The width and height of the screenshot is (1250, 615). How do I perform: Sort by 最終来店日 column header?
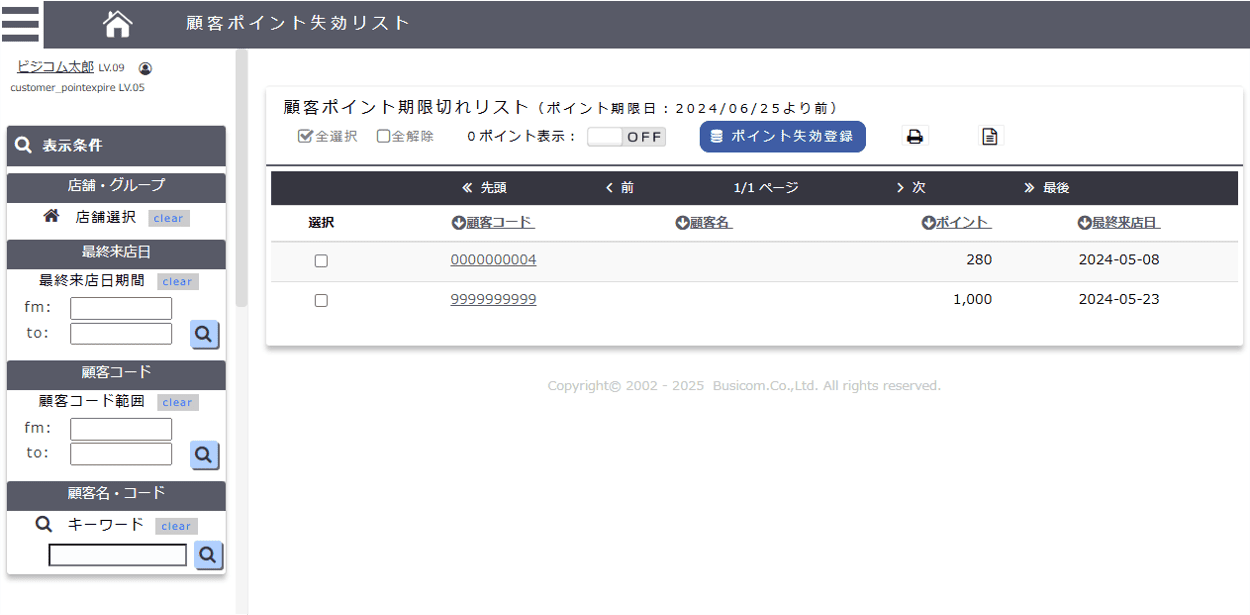pyautogui.click(x=1118, y=223)
